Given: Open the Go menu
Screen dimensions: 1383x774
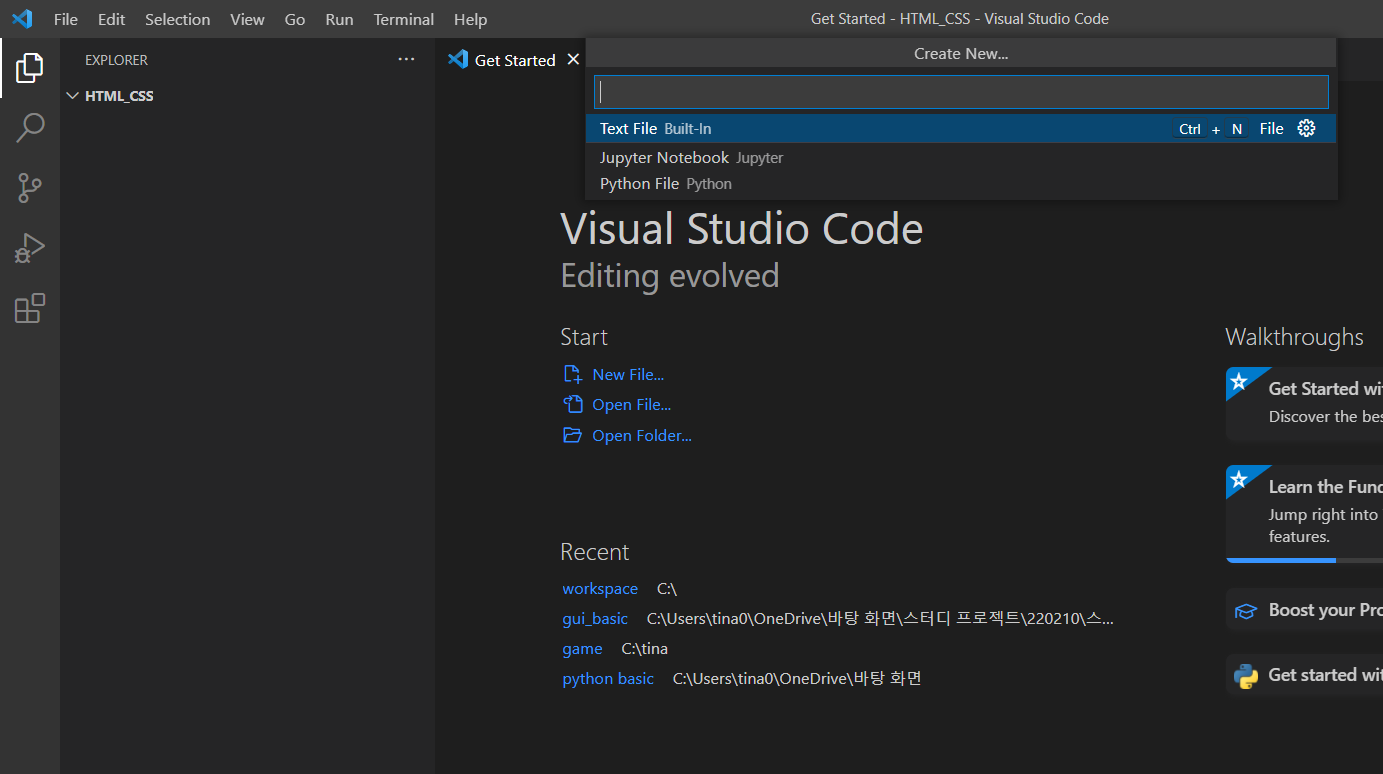Looking at the screenshot, I should pos(295,19).
